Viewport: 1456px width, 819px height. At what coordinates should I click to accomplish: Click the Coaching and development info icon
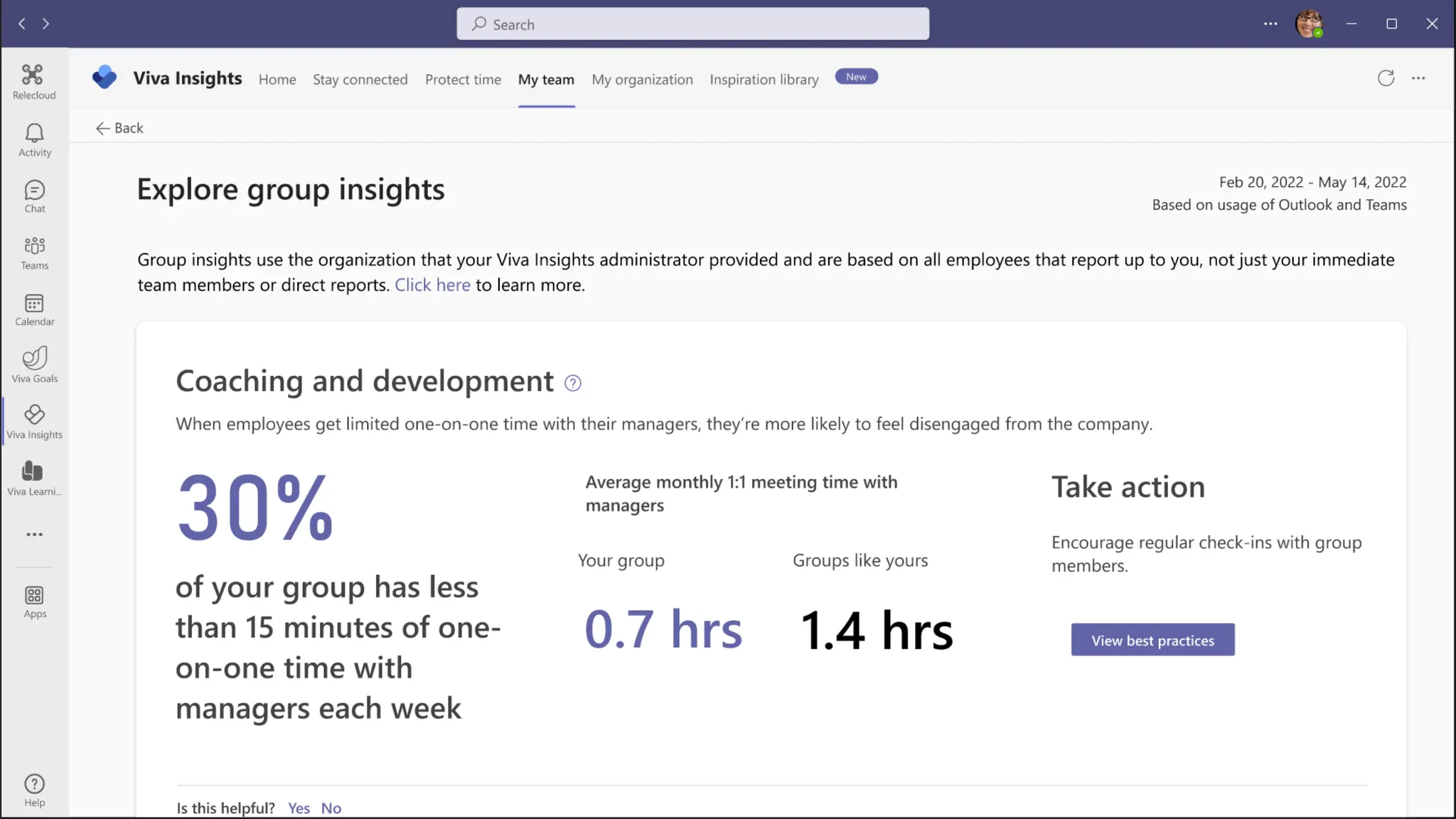(572, 384)
